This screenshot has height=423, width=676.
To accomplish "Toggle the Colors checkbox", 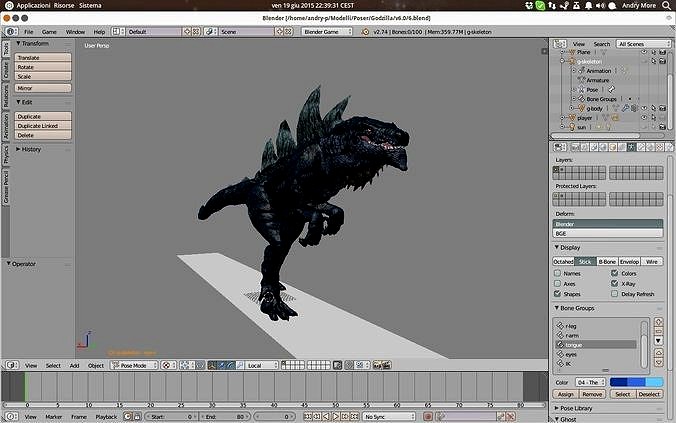I will [x=614, y=273].
